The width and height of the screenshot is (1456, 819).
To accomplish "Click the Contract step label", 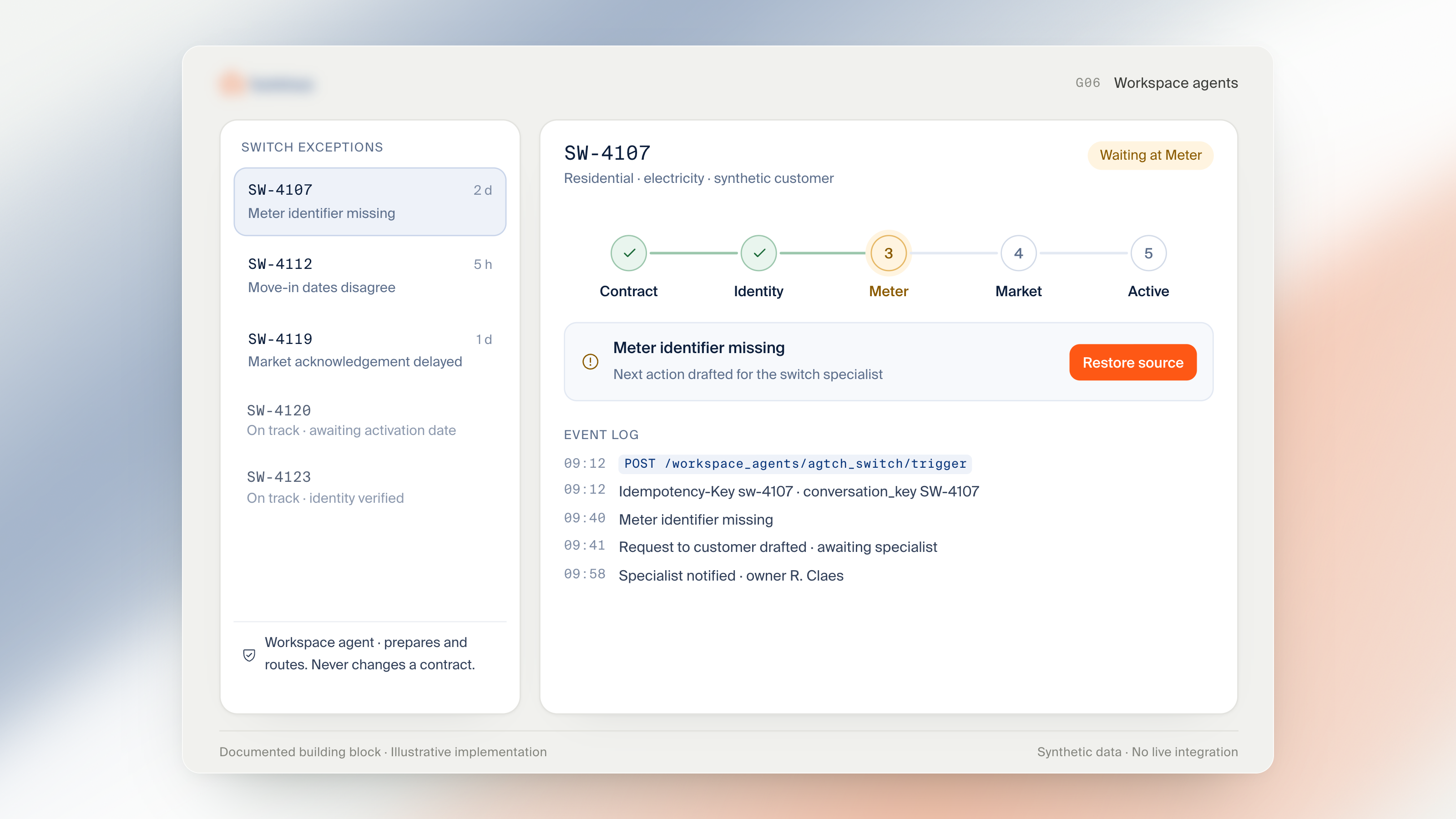I will tap(628, 291).
